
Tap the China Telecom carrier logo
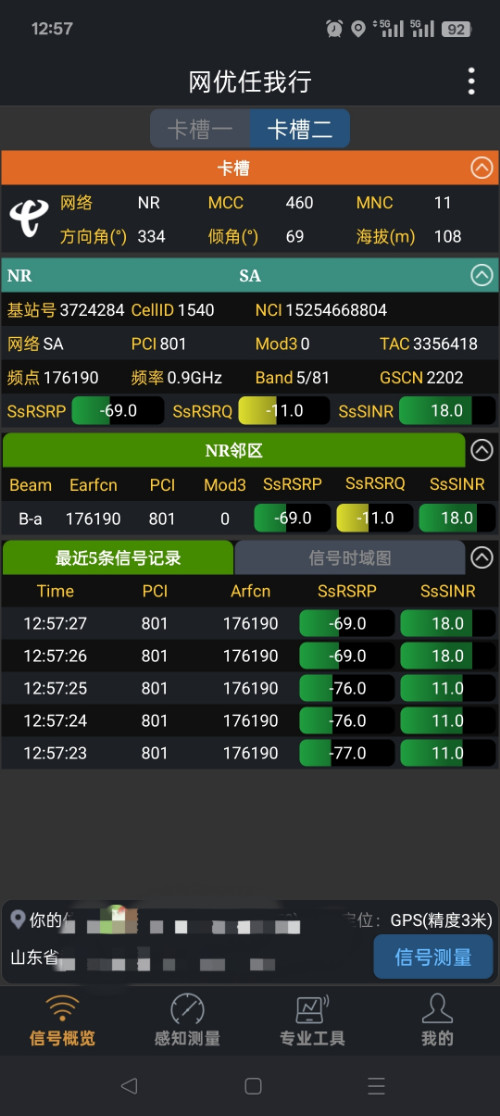click(x=29, y=219)
